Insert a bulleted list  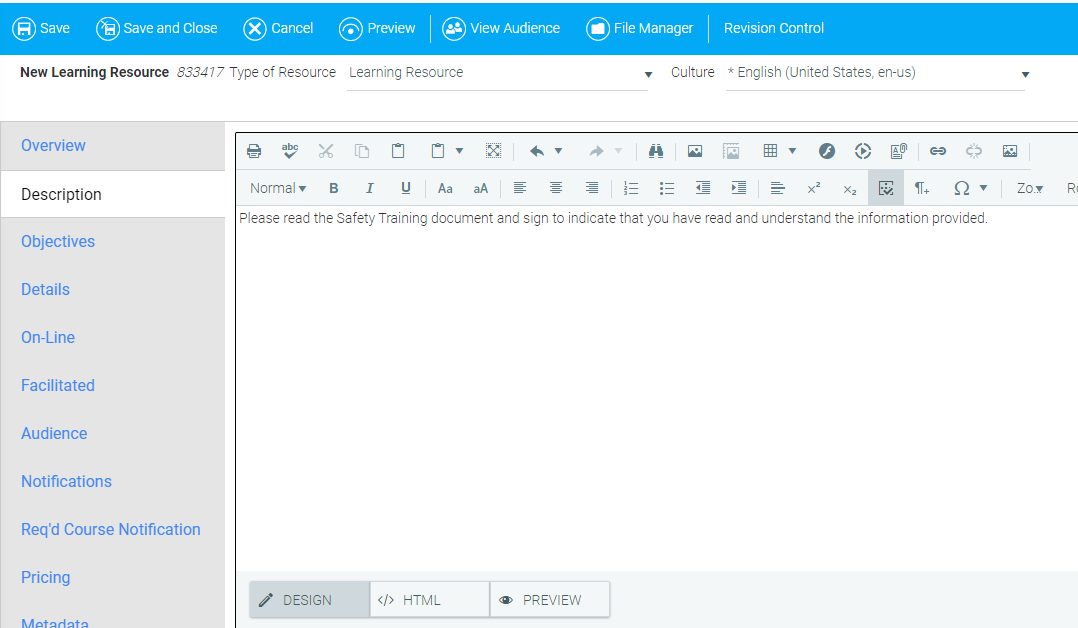tap(667, 188)
